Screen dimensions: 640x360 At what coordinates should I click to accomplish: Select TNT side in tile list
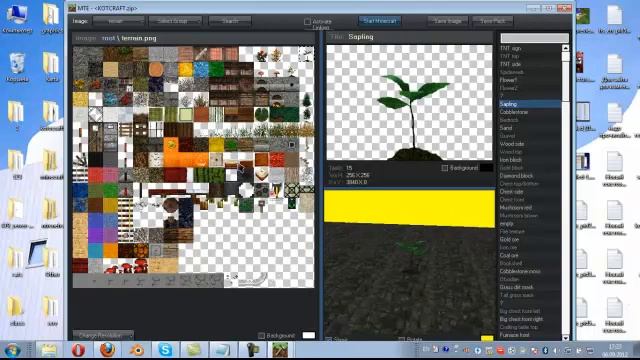point(530,64)
